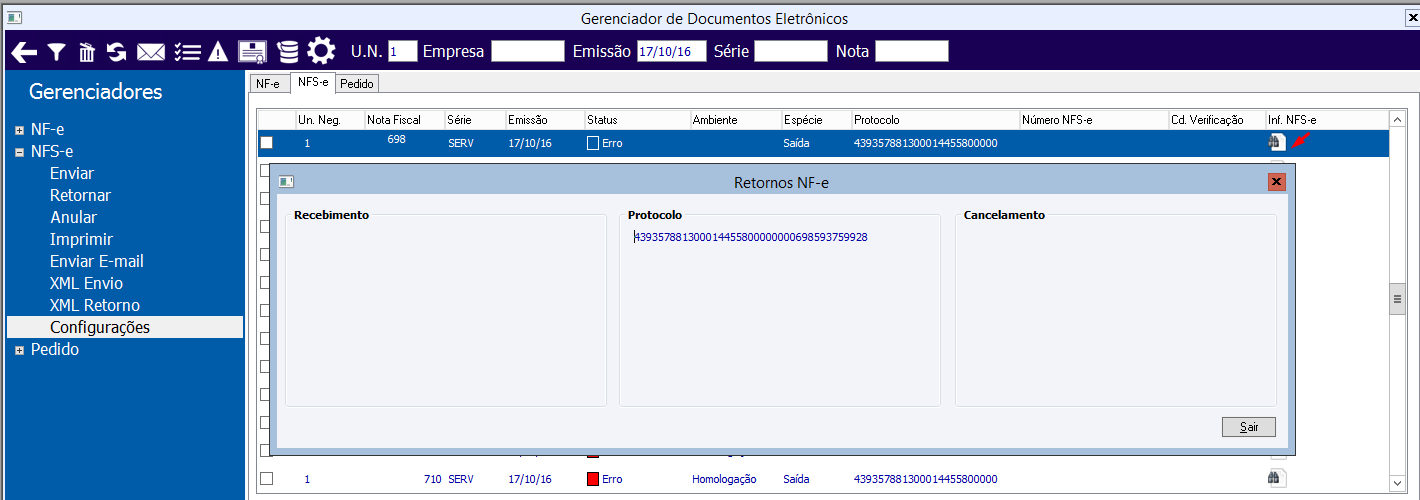Image resolution: width=1420 pixels, height=500 pixels.
Task: Click the Cd. Verificação column header
Action: [x=1216, y=120]
